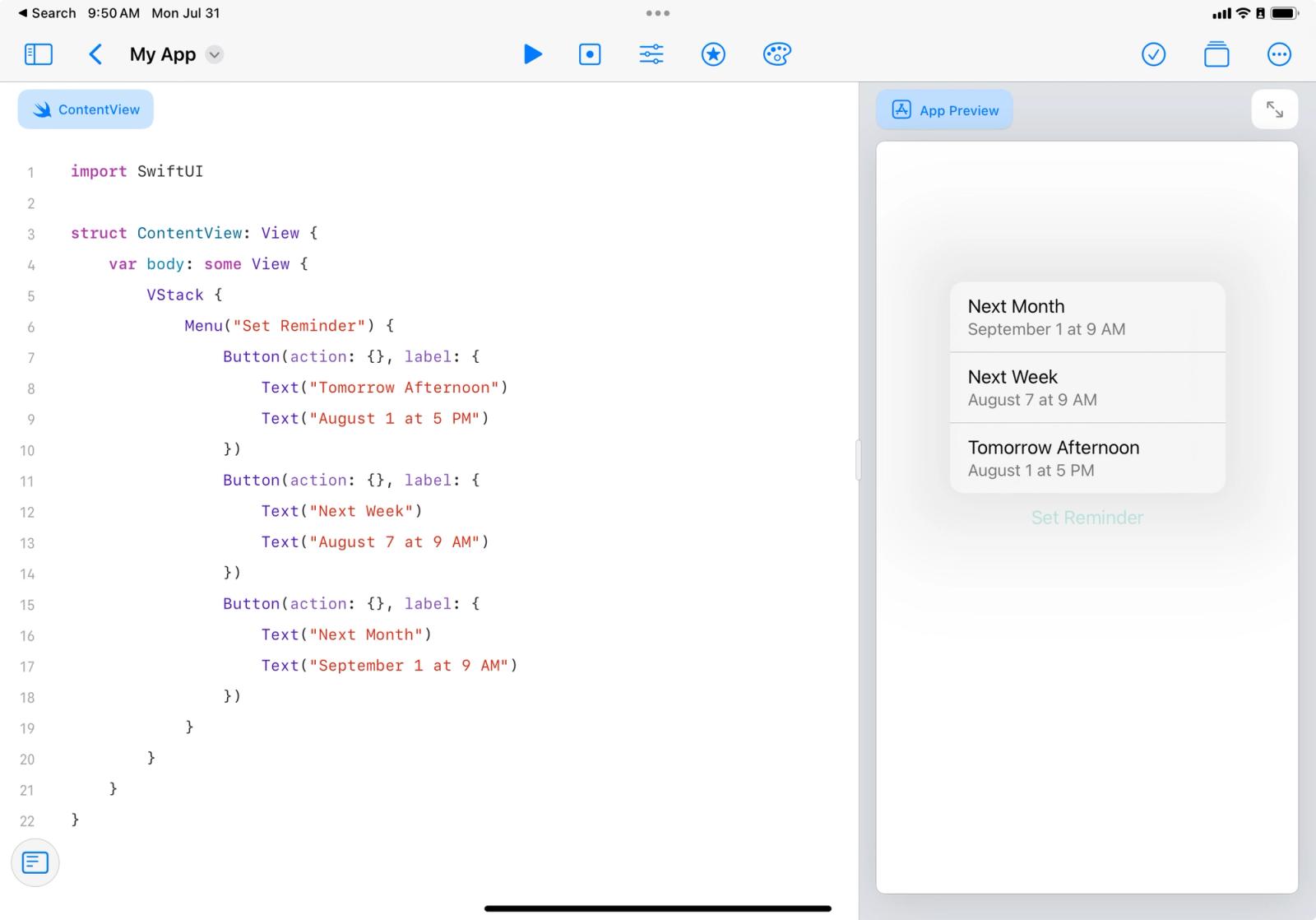Open the documentation panel icon

(35, 862)
